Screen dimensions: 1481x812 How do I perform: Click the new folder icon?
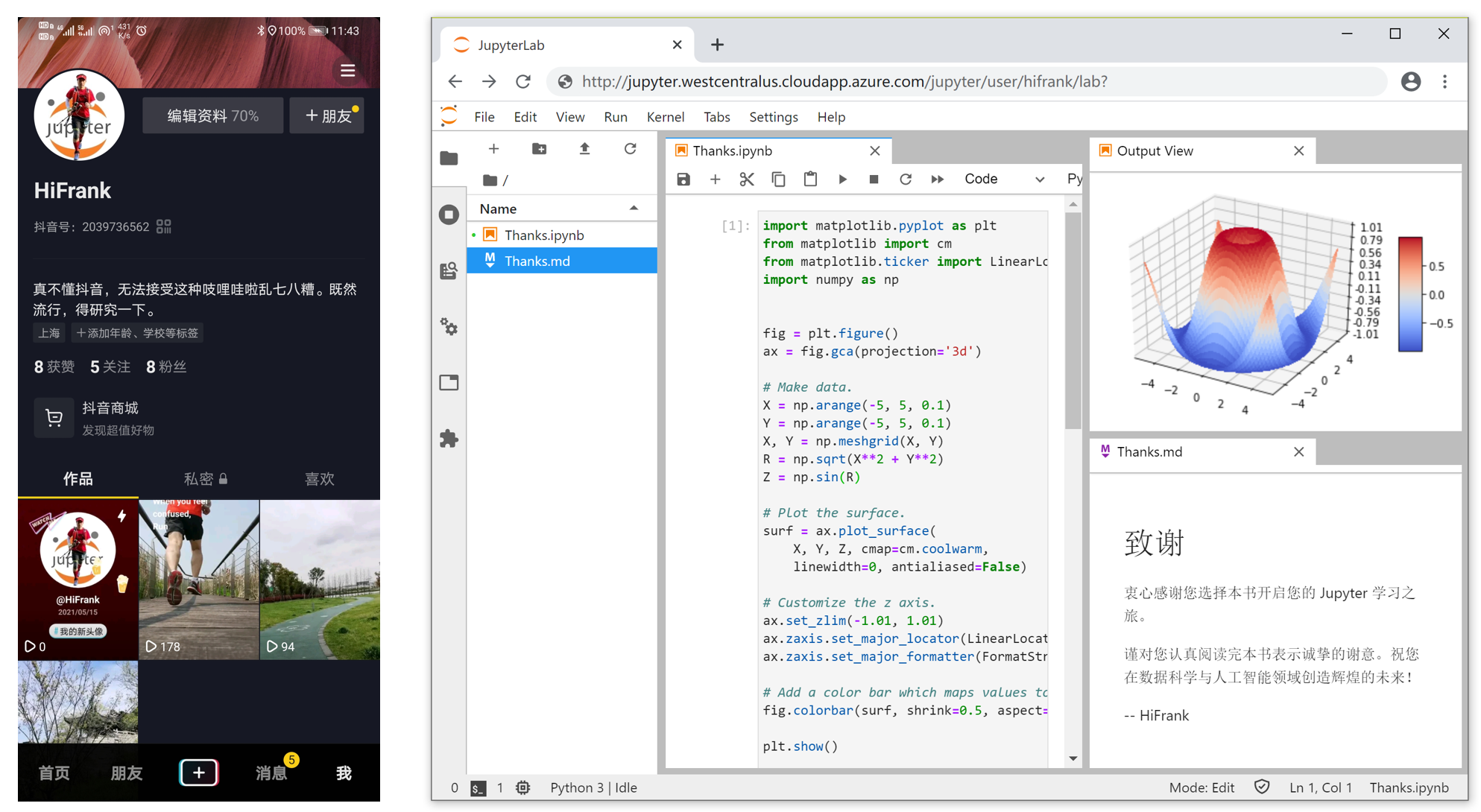pyautogui.click(x=539, y=149)
